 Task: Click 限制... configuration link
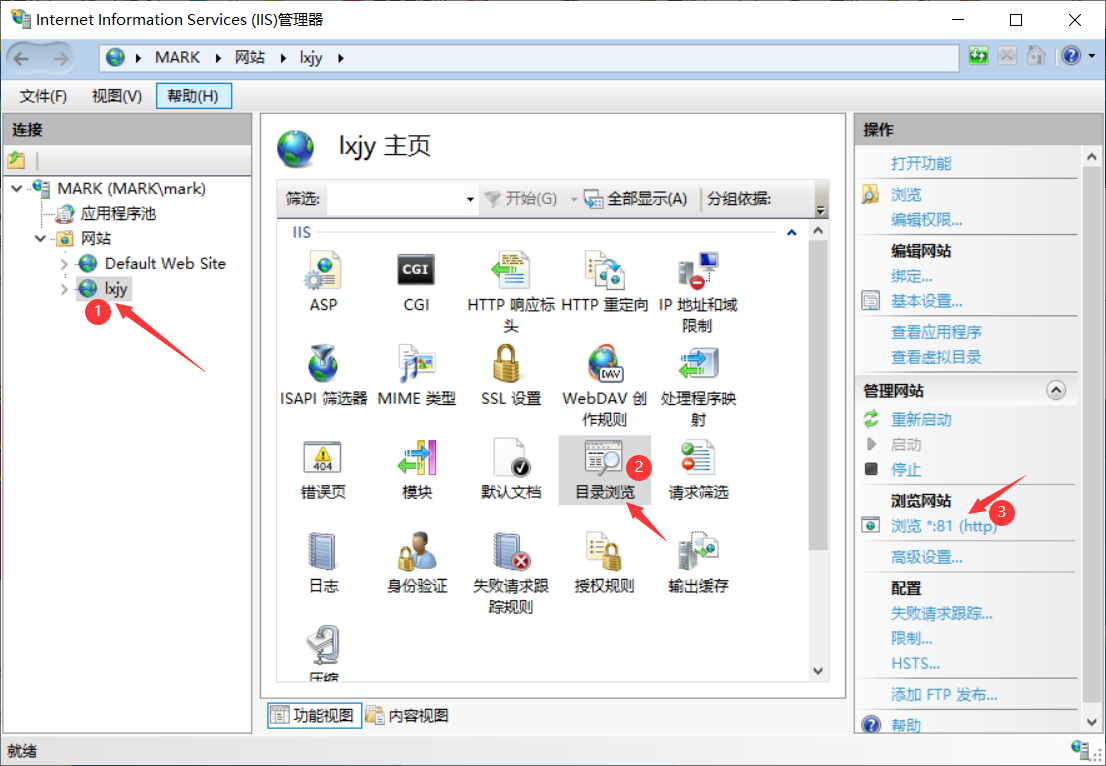click(911, 638)
